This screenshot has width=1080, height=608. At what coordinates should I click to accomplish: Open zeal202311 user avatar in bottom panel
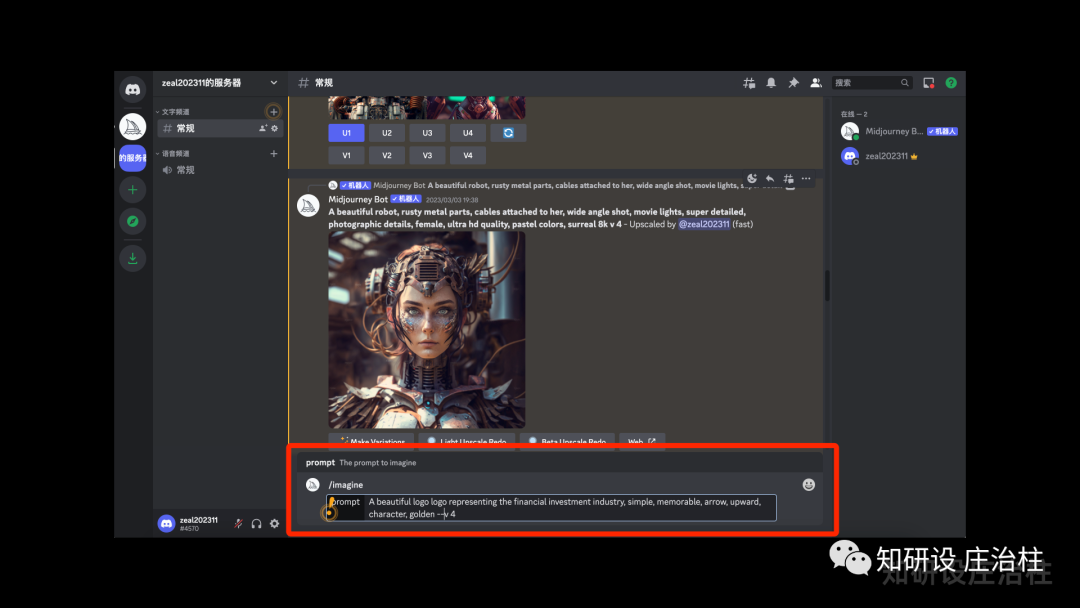[x=166, y=523]
